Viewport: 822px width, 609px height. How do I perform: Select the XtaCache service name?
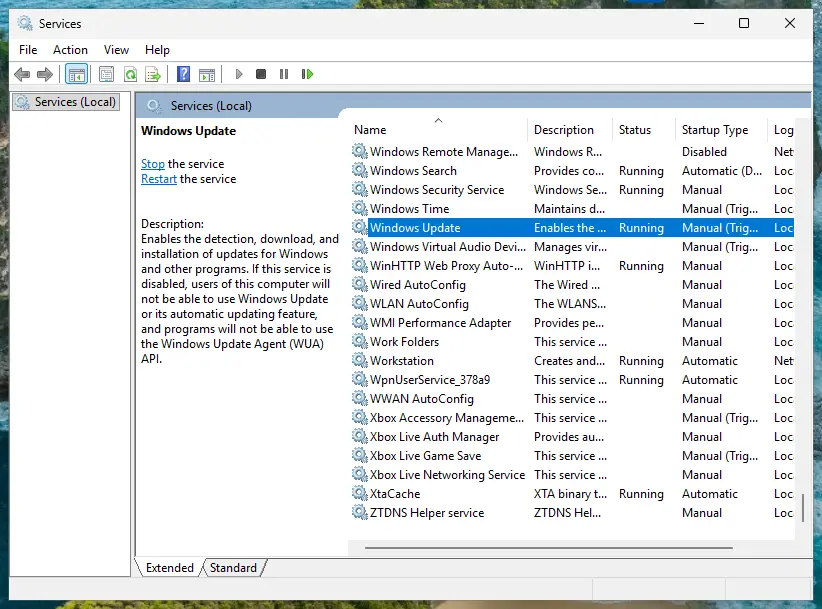395,494
